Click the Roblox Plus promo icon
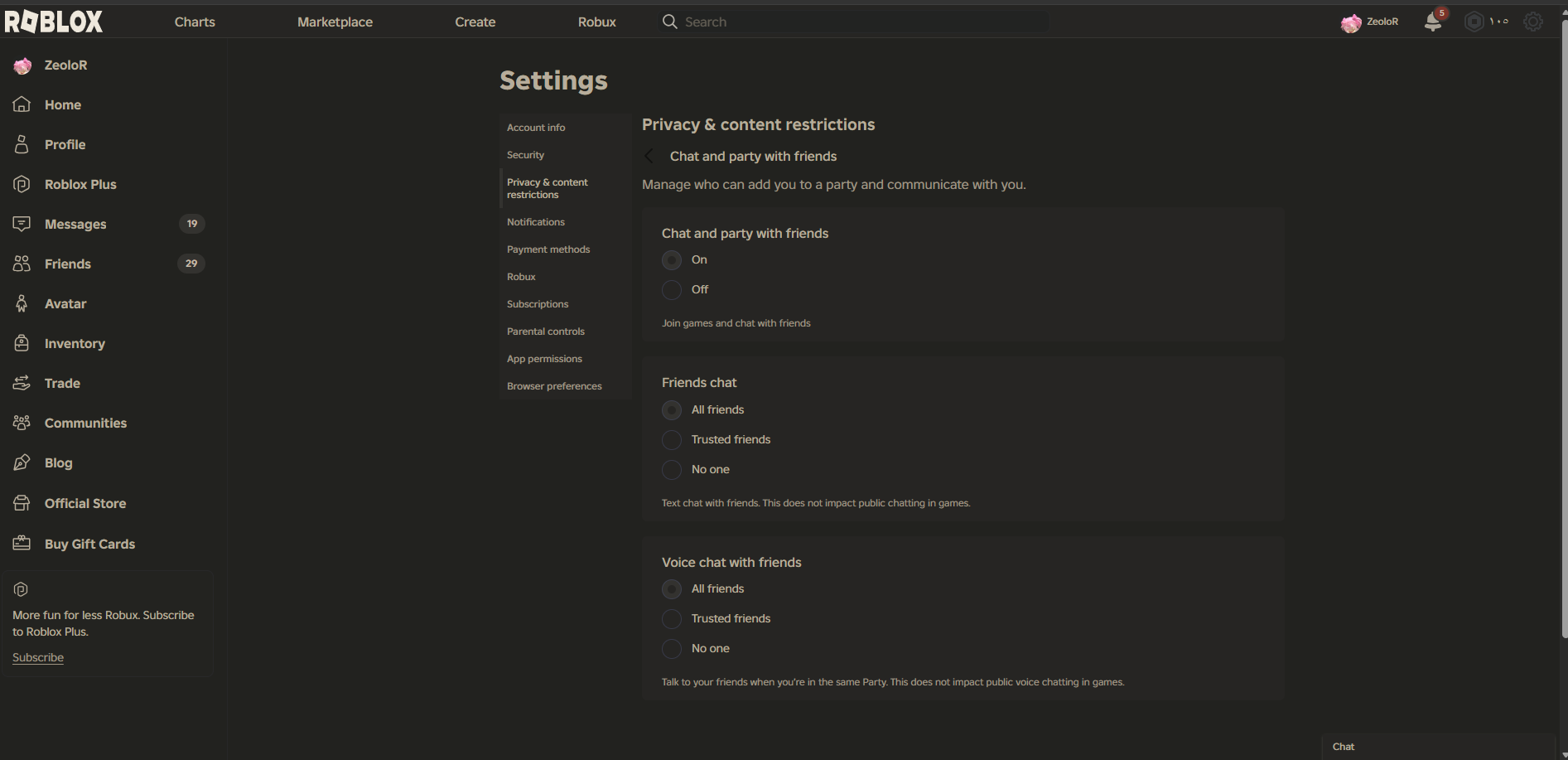This screenshot has height=760, width=1568. pyautogui.click(x=22, y=589)
